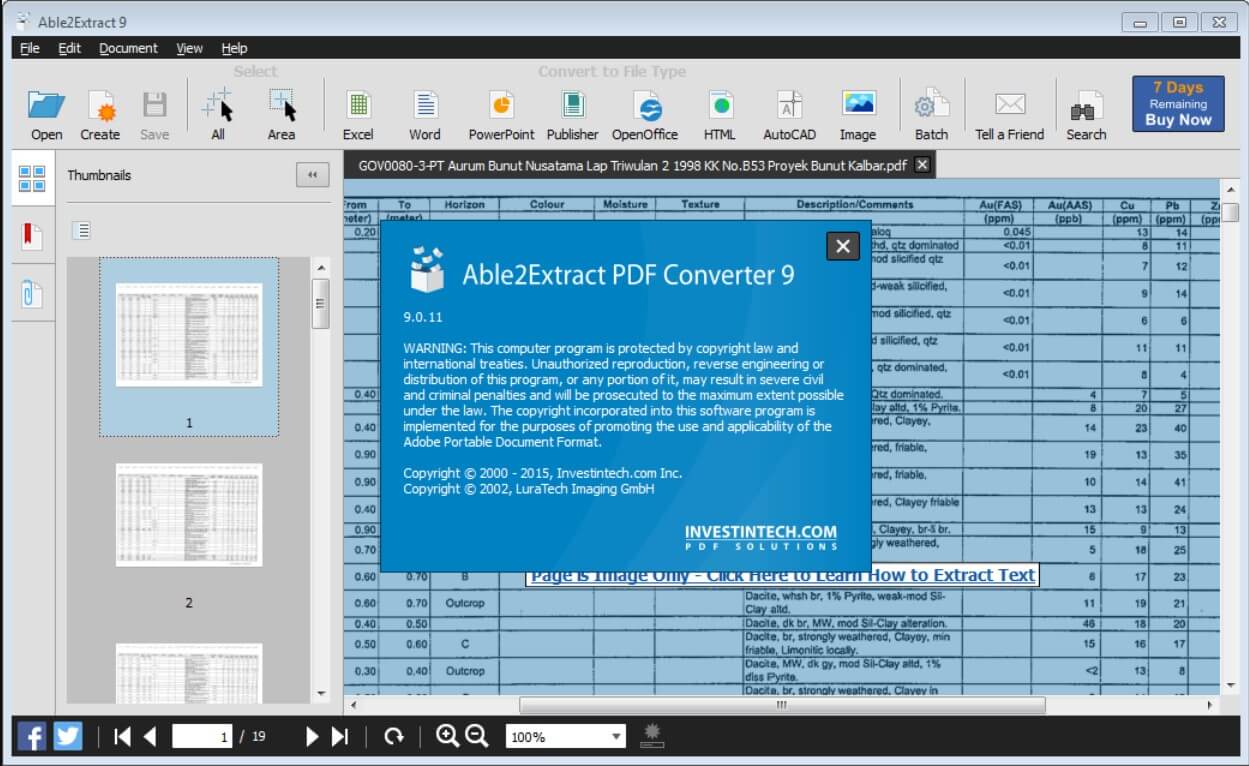This screenshot has width=1249, height=766.
Task: Select the Word conversion icon
Action: [424, 110]
